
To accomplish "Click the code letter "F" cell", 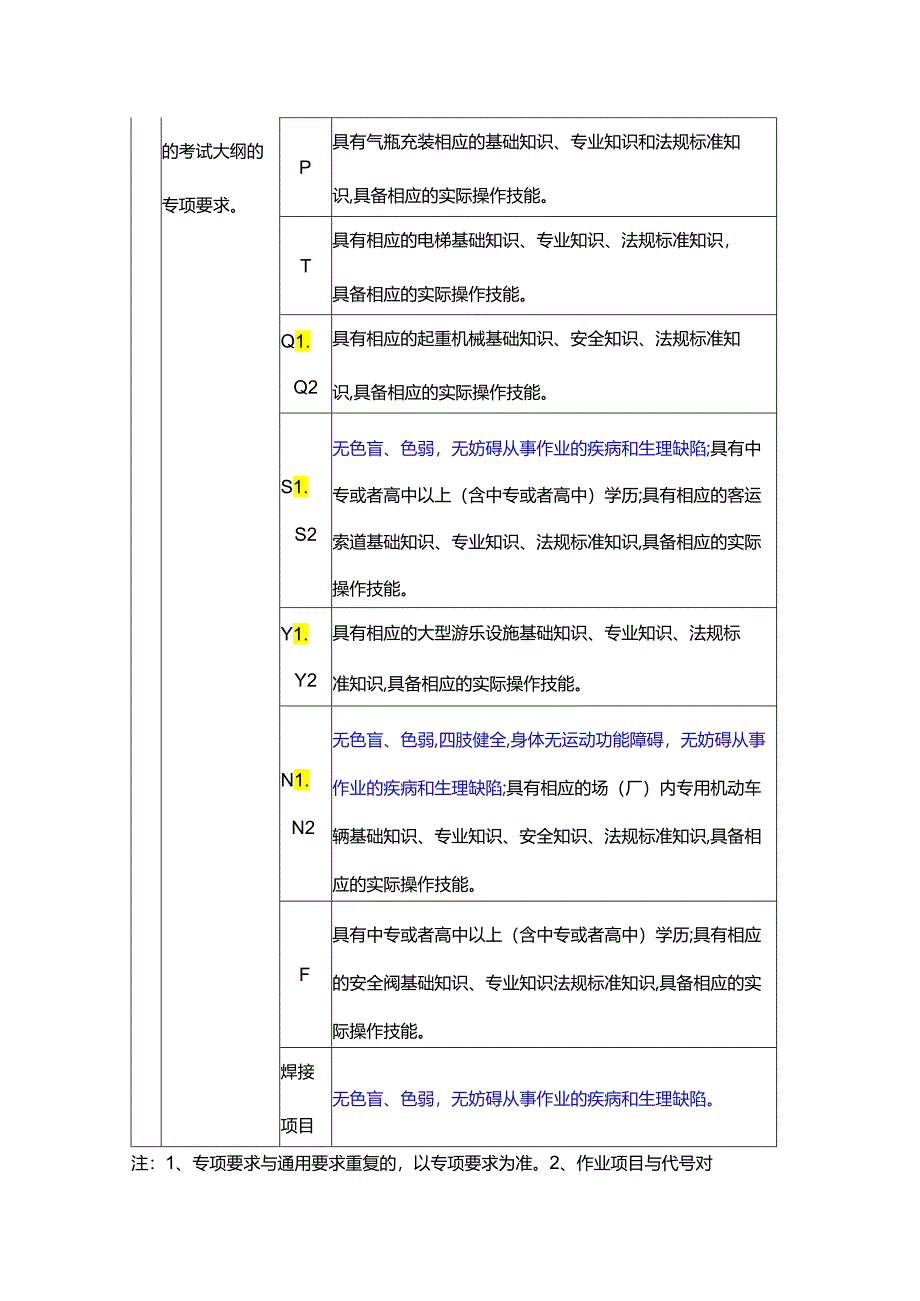I will click(x=303, y=973).
